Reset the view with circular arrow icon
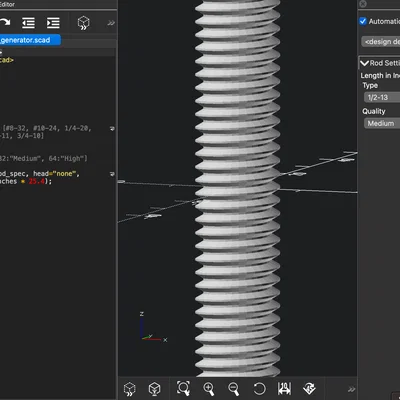400x400 pixels. (259, 389)
